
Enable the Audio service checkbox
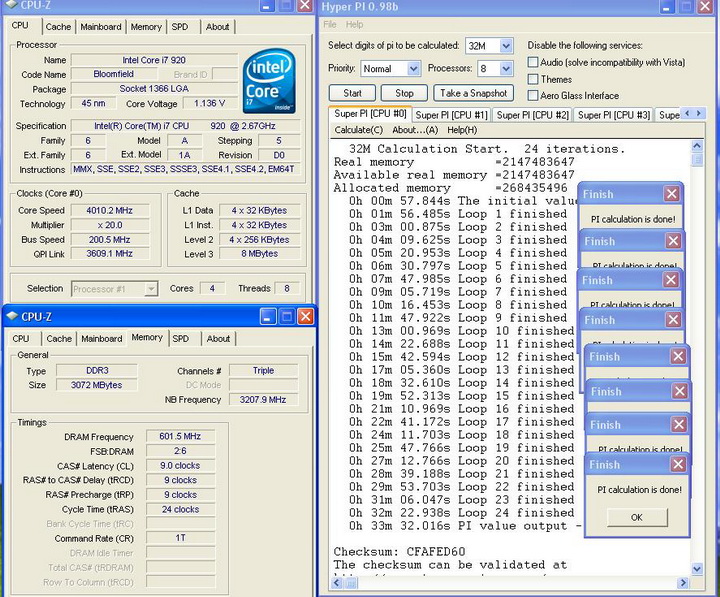coord(533,62)
